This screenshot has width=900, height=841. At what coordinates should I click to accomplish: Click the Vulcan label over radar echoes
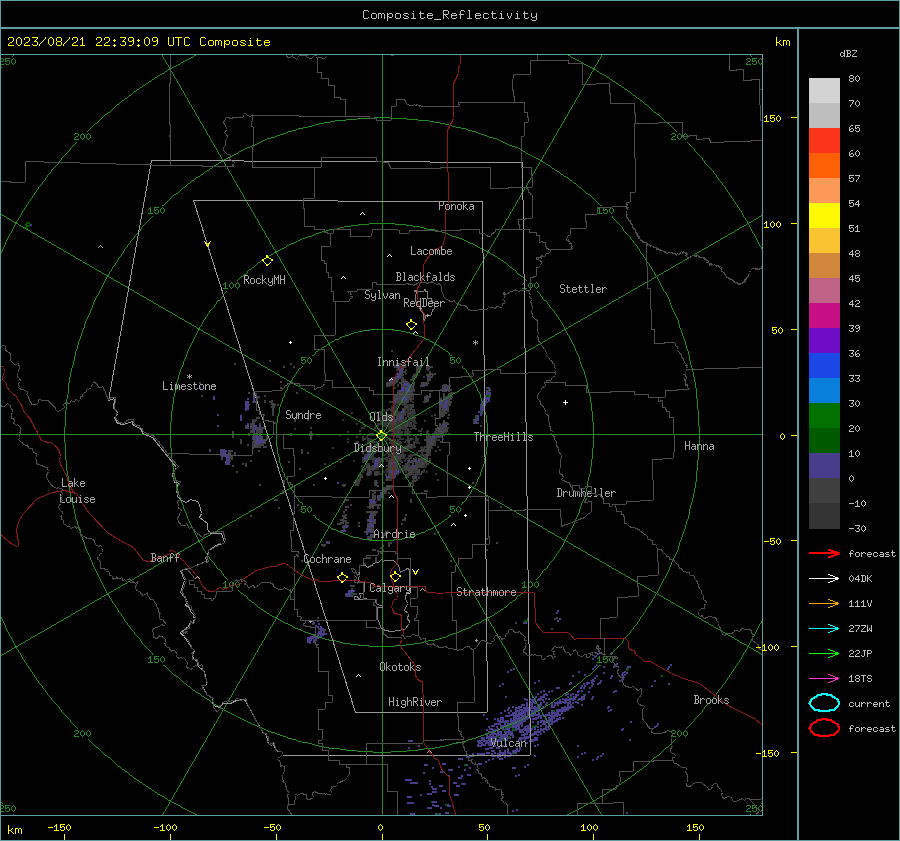[508, 743]
